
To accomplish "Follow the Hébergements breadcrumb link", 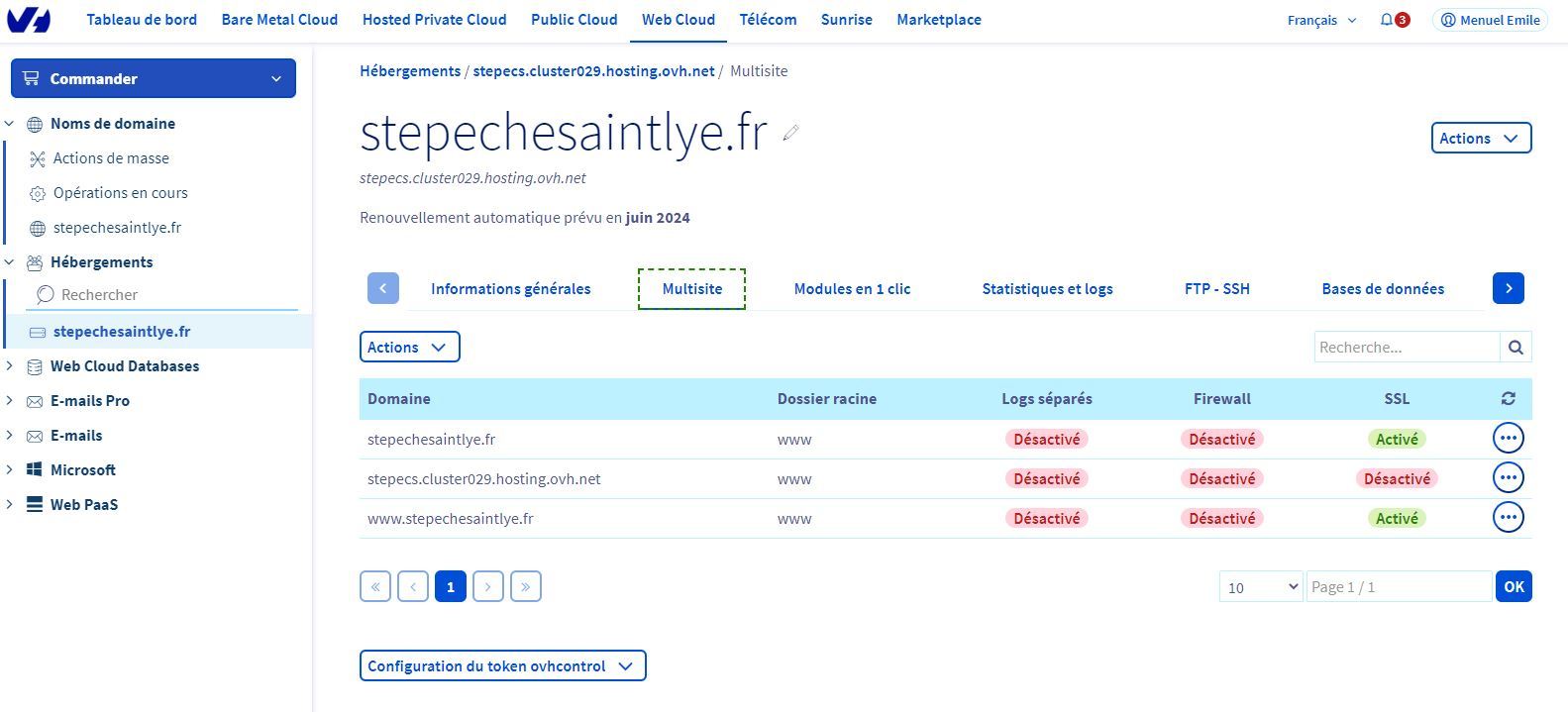I will pyautogui.click(x=410, y=71).
